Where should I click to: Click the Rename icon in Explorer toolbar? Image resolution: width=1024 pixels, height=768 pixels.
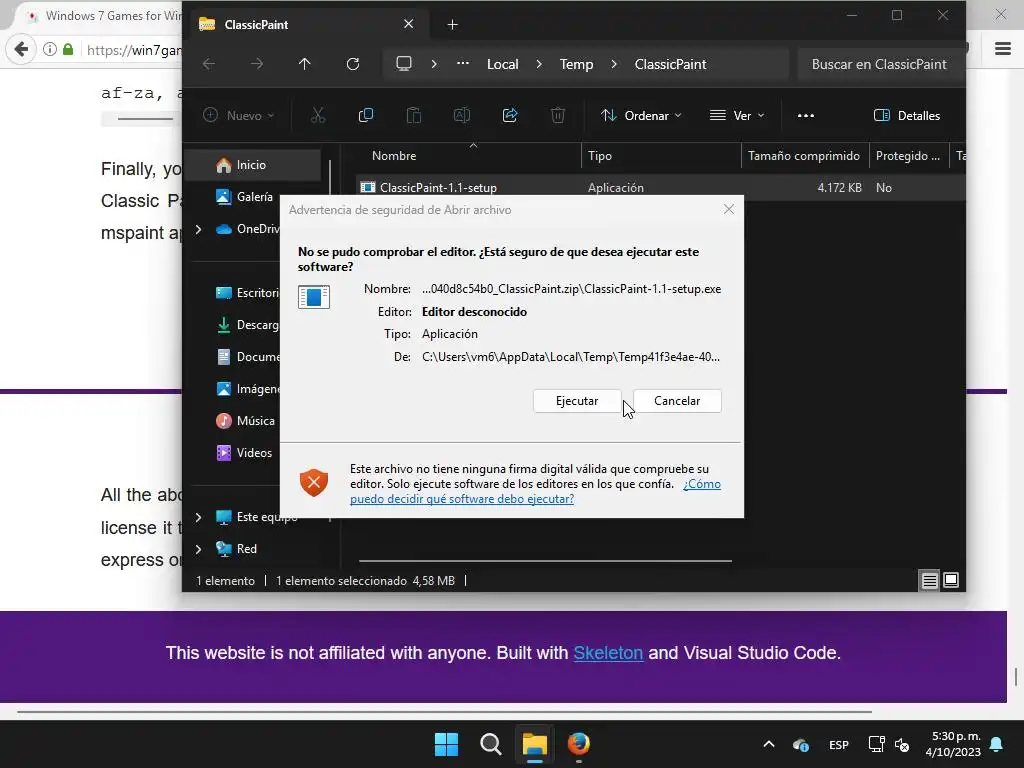(462, 116)
